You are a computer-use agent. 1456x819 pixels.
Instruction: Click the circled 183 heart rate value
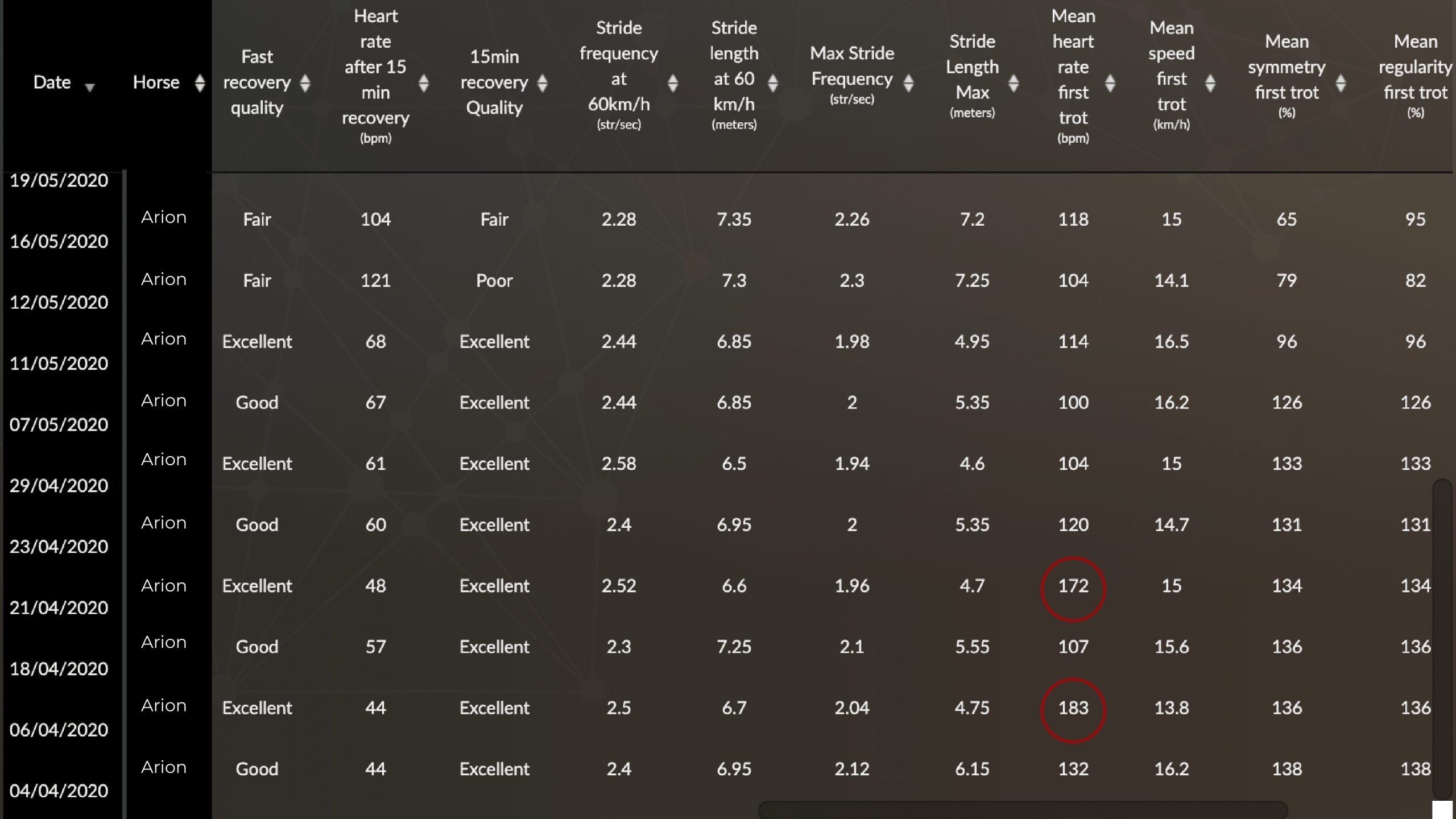[1073, 710]
